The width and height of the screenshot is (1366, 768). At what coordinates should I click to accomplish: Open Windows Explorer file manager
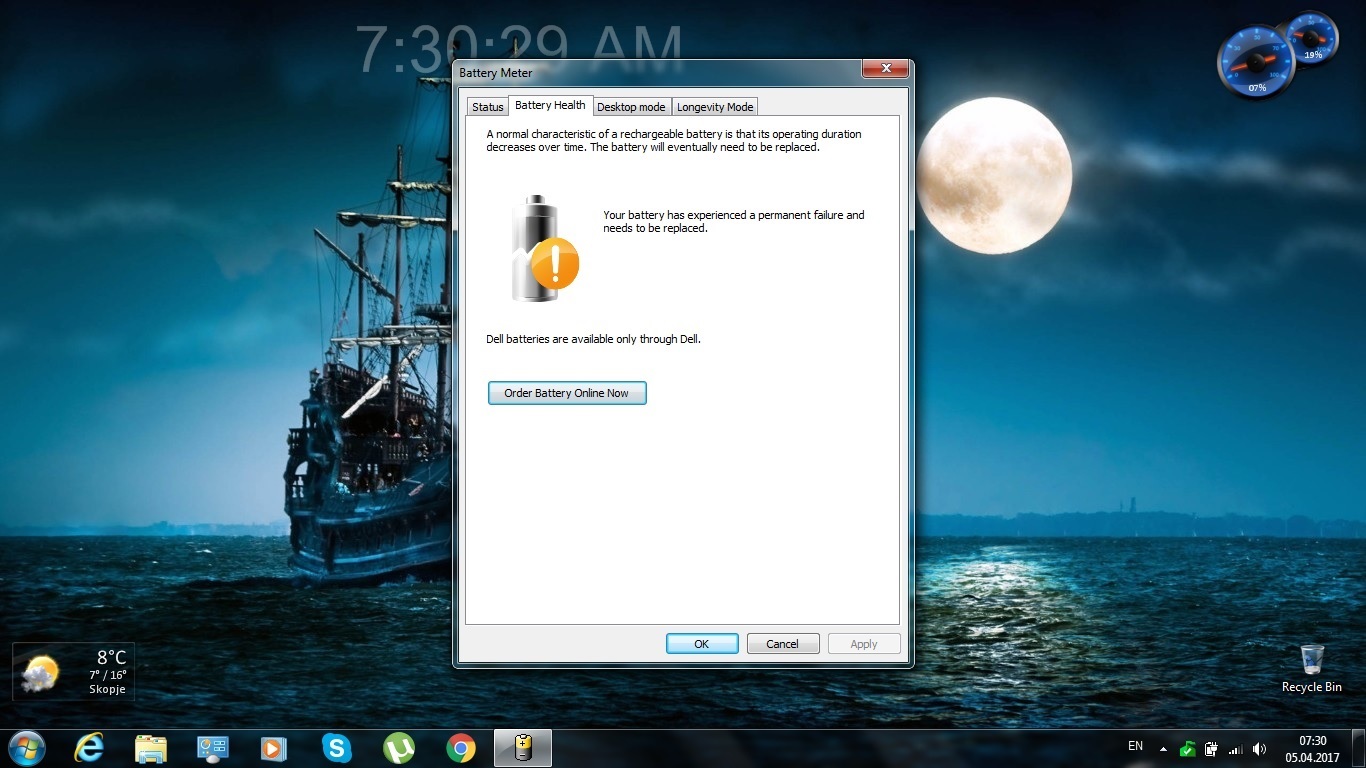click(151, 748)
